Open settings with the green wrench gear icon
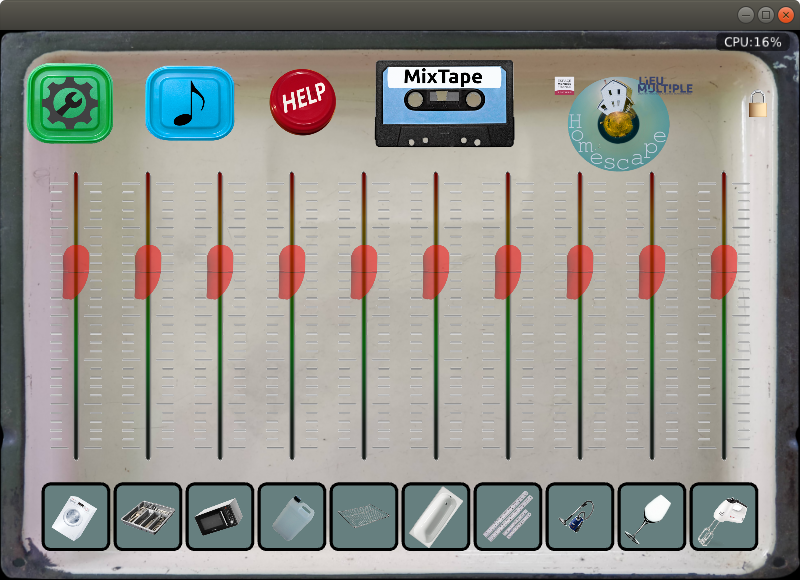800x580 pixels. pyautogui.click(x=70, y=103)
